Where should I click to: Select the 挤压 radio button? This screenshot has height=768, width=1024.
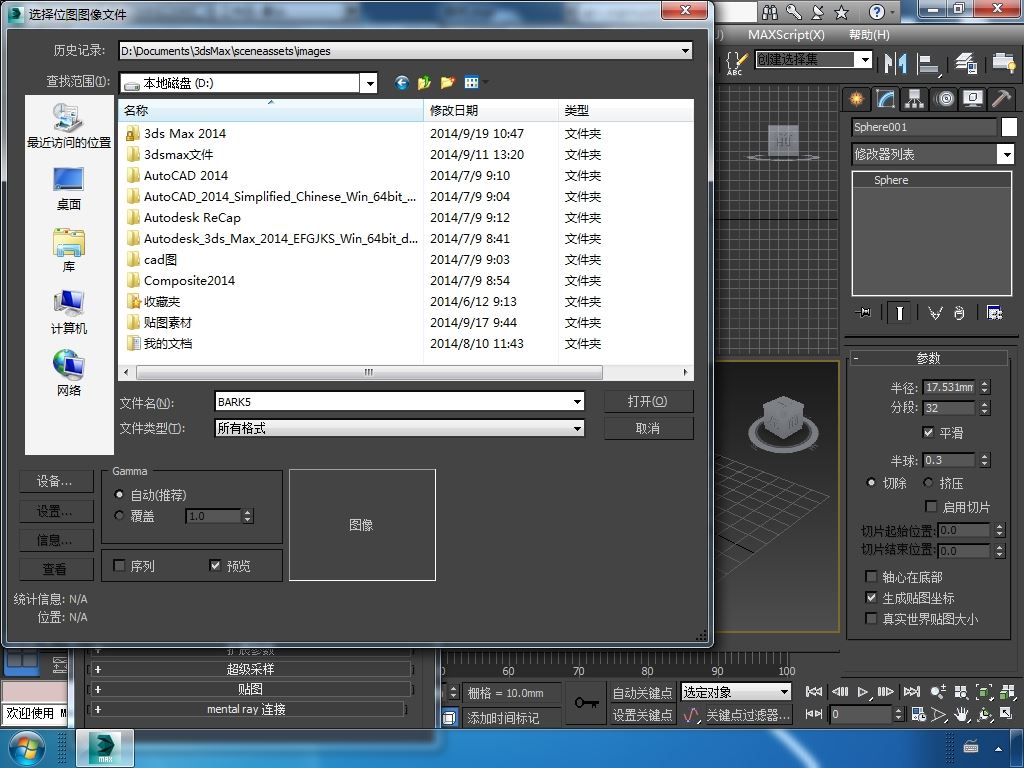click(928, 483)
